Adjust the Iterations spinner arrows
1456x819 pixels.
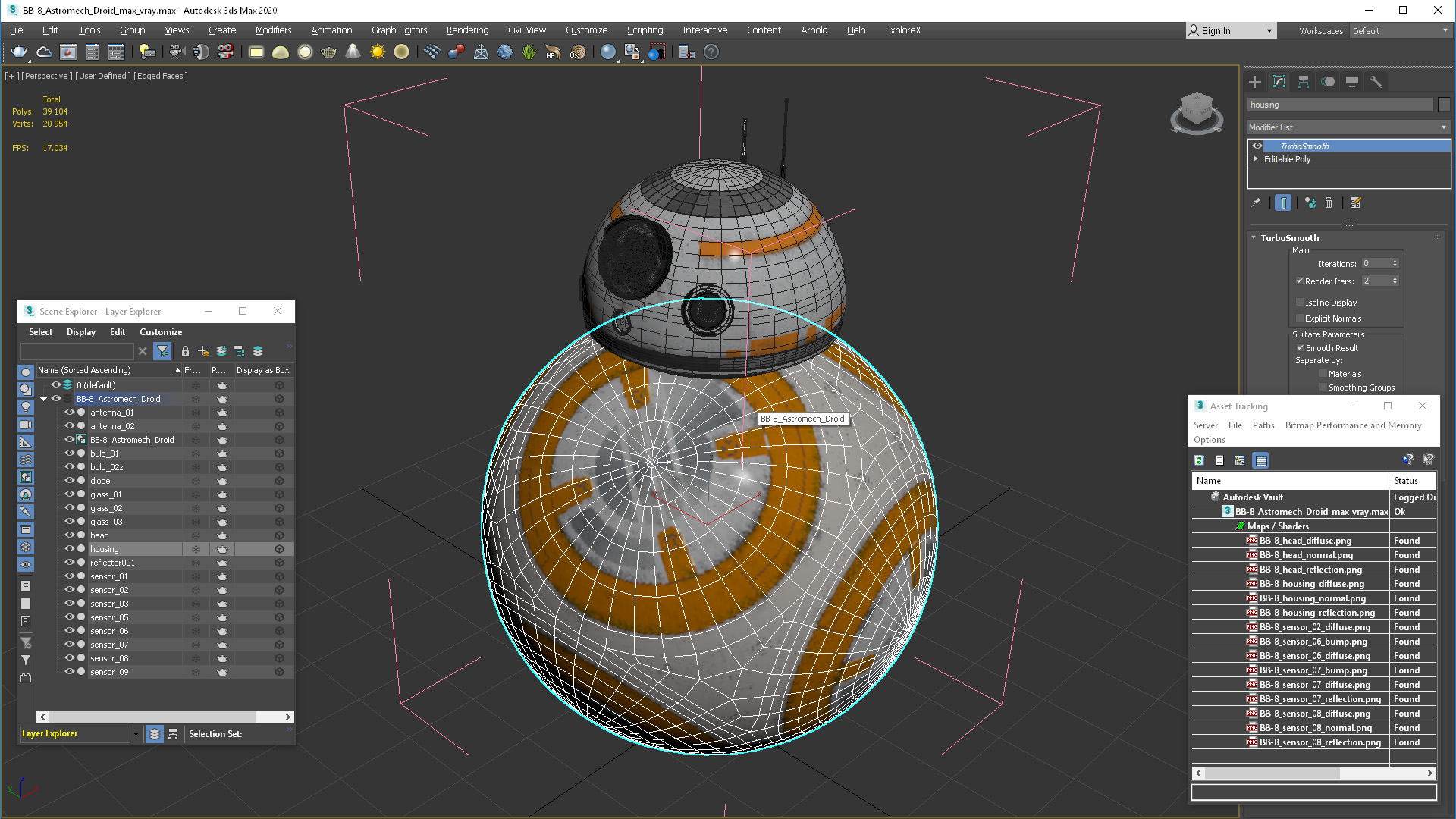tap(1395, 264)
